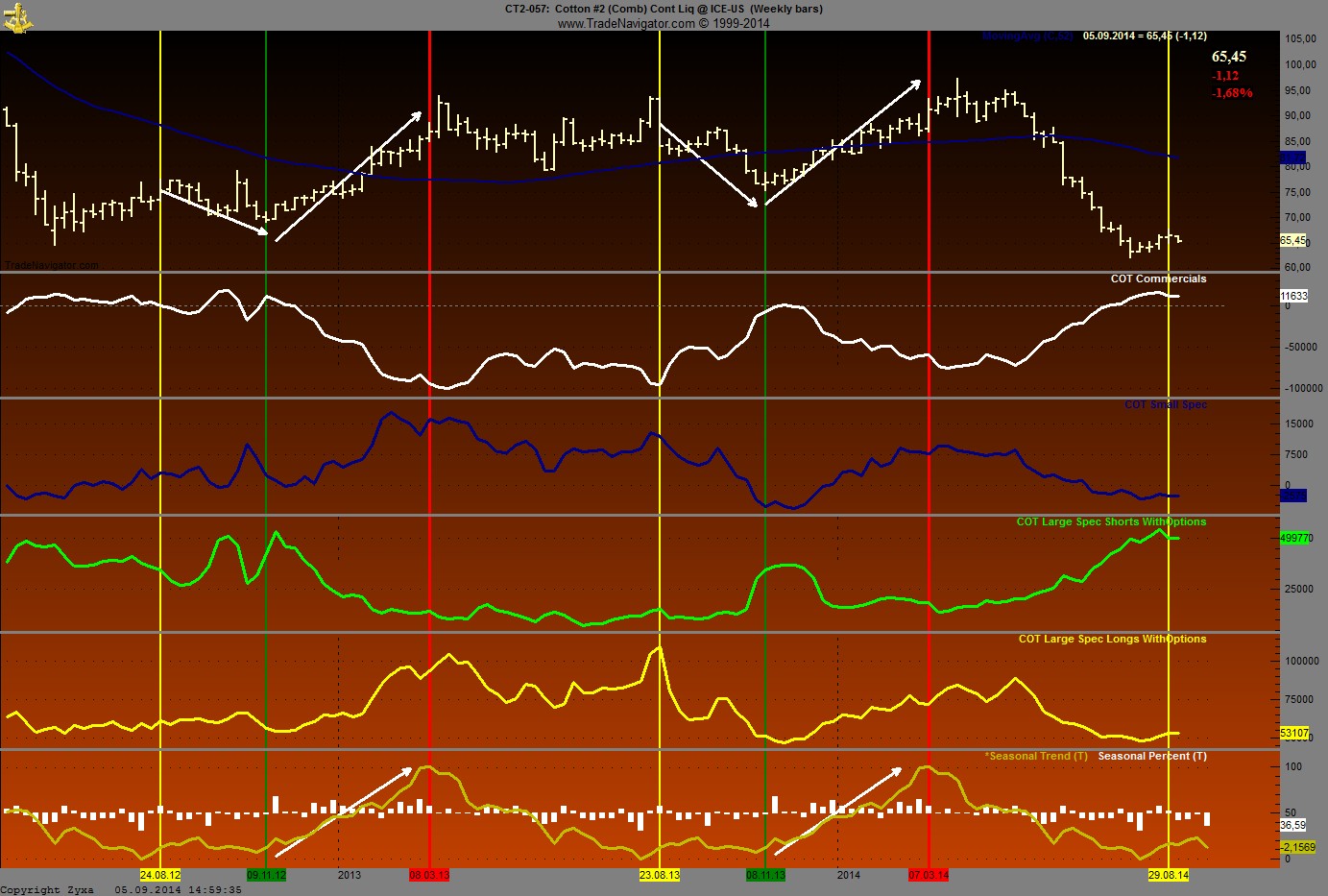Click the yellow 29.08.14 date marker
1328x896 pixels.
tap(1169, 875)
